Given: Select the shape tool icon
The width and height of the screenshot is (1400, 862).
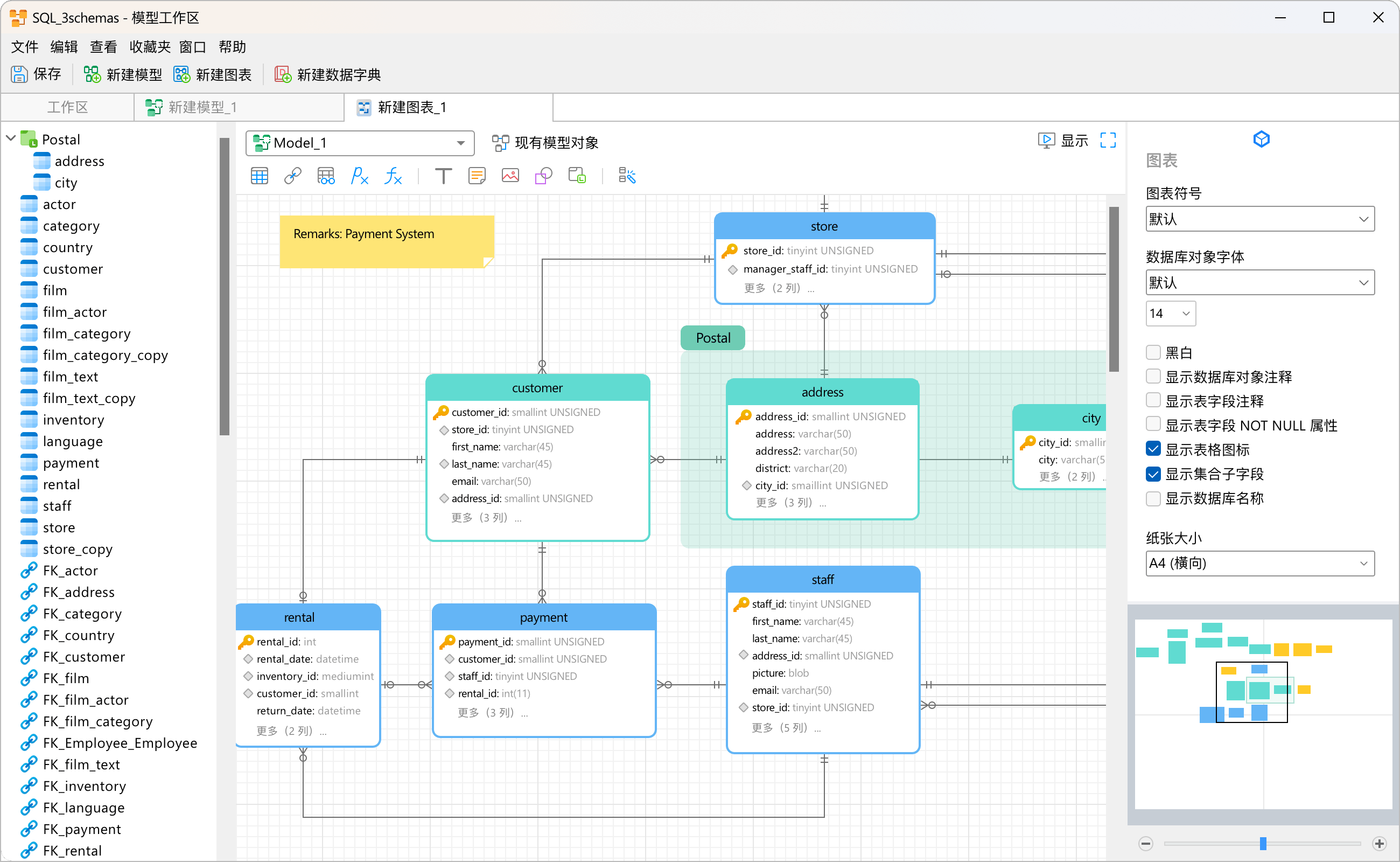Looking at the screenshot, I should [x=544, y=176].
